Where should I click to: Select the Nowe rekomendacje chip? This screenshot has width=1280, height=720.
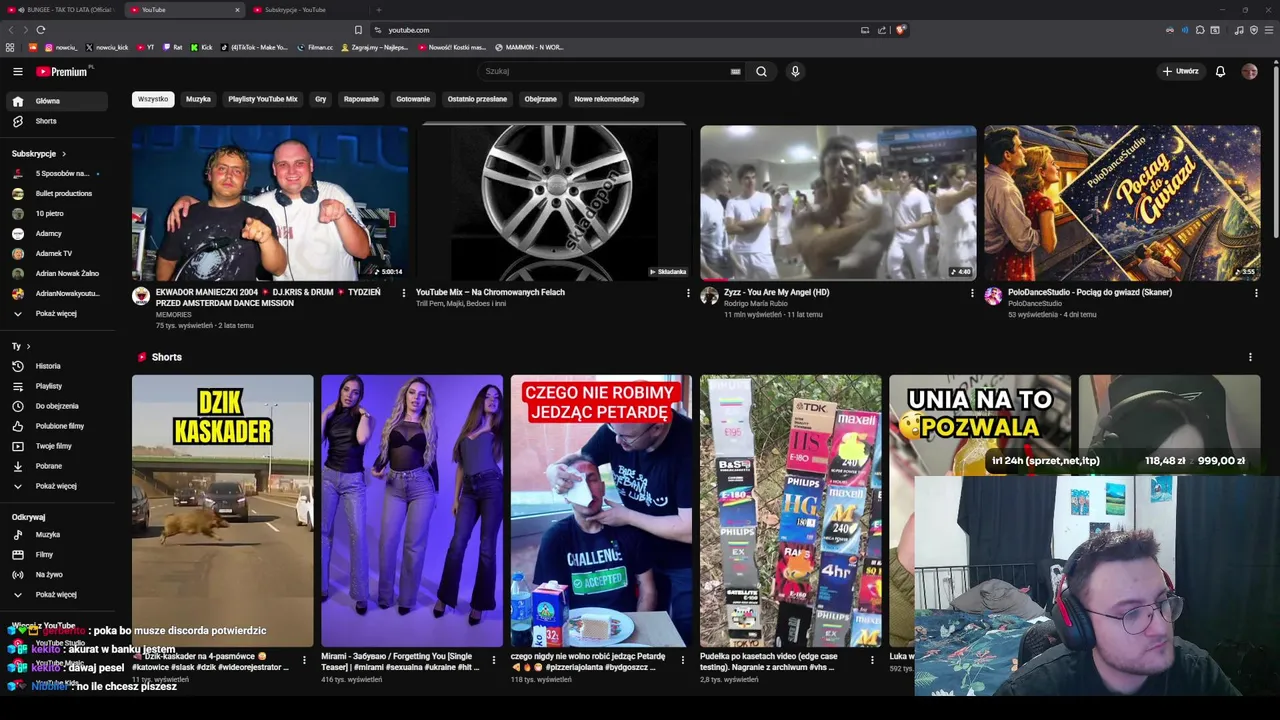click(606, 99)
